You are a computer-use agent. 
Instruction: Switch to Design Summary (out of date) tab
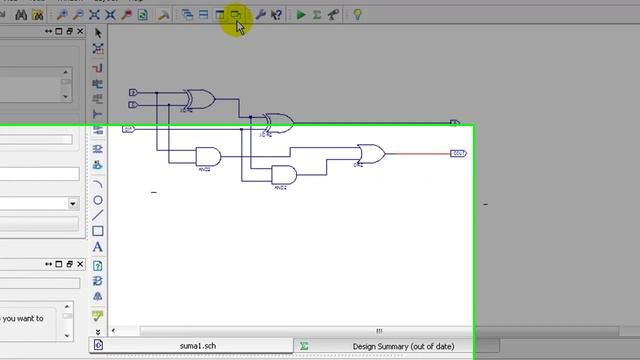pos(396,346)
